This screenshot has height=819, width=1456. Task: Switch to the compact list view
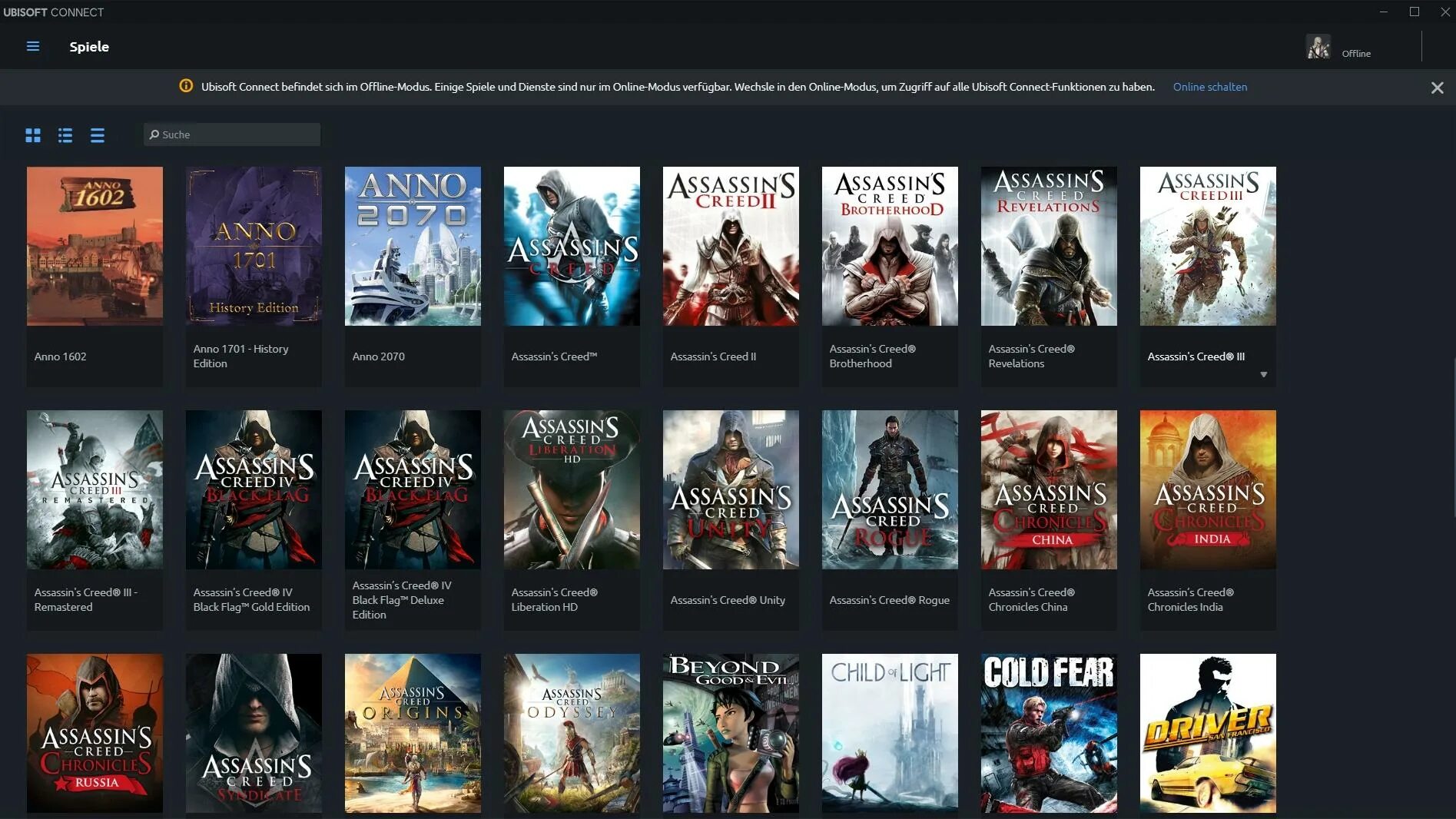[x=97, y=135]
